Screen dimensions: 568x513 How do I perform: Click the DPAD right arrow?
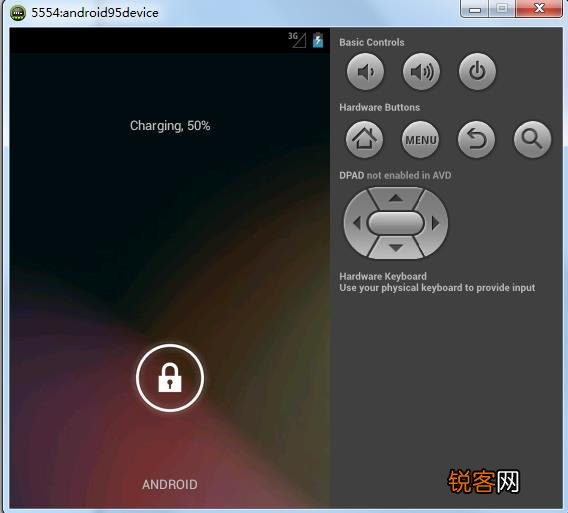click(435, 223)
